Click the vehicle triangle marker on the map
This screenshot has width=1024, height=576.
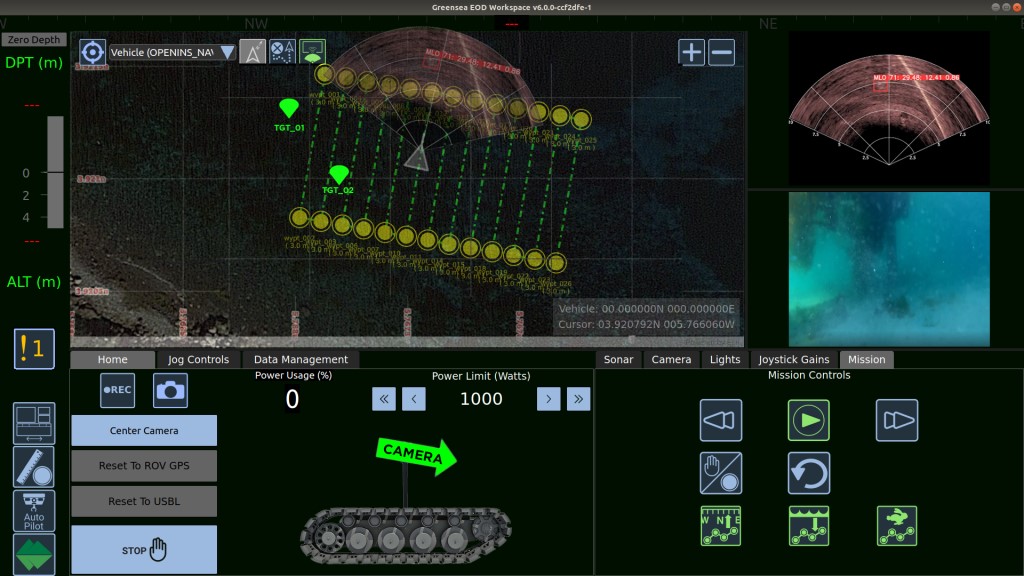tap(417, 159)
